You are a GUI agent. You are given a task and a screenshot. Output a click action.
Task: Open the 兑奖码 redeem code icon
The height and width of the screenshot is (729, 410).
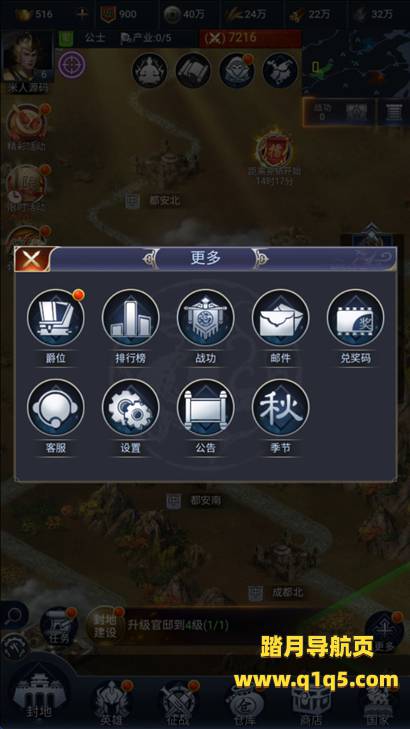click(356, 318)
